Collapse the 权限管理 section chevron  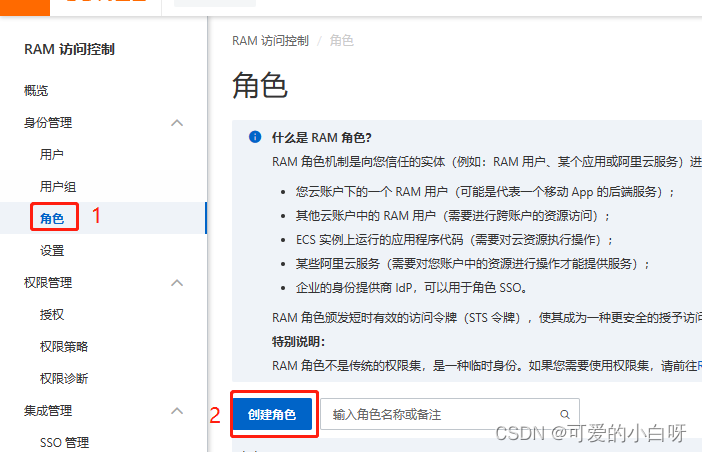(x=177, y=283)
